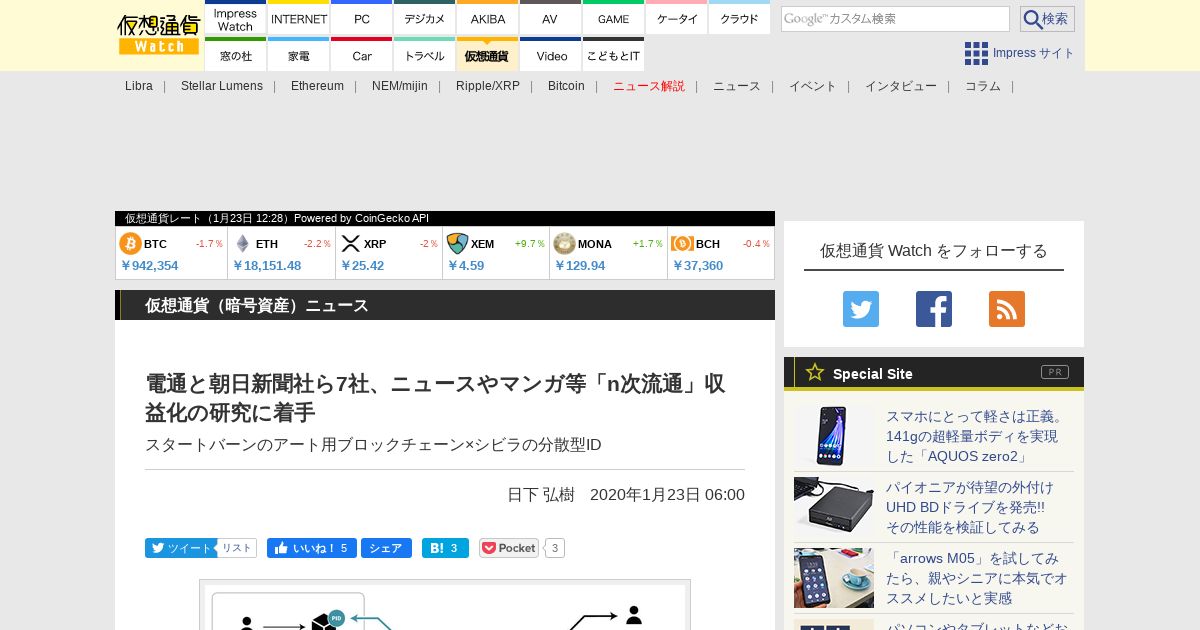This screenshot has height=630, width=1200.
Task: Bookmark with Hatena B! button
Action: pos(445,548)
